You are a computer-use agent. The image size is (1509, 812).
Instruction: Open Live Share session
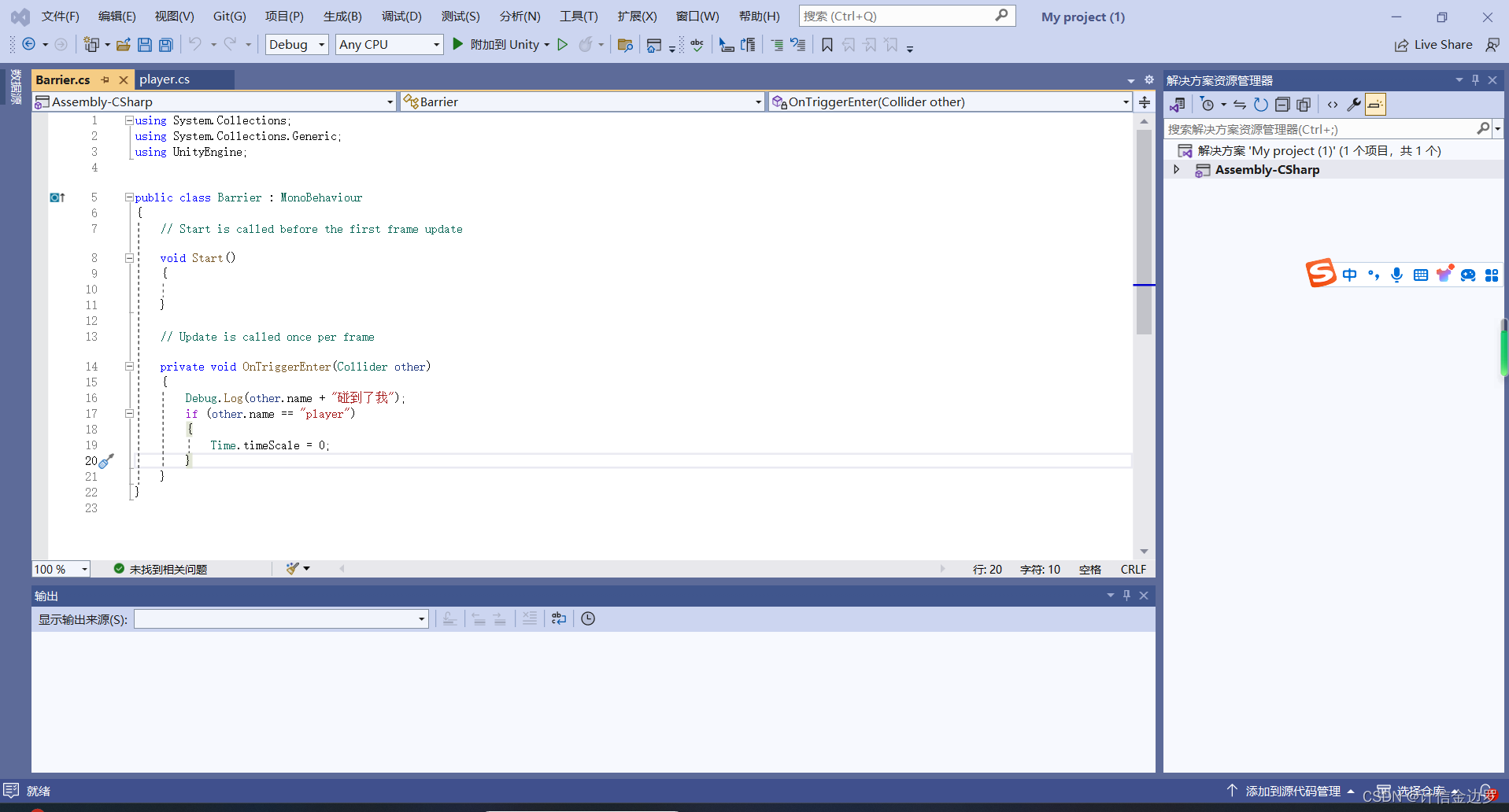pos(1433,45)
